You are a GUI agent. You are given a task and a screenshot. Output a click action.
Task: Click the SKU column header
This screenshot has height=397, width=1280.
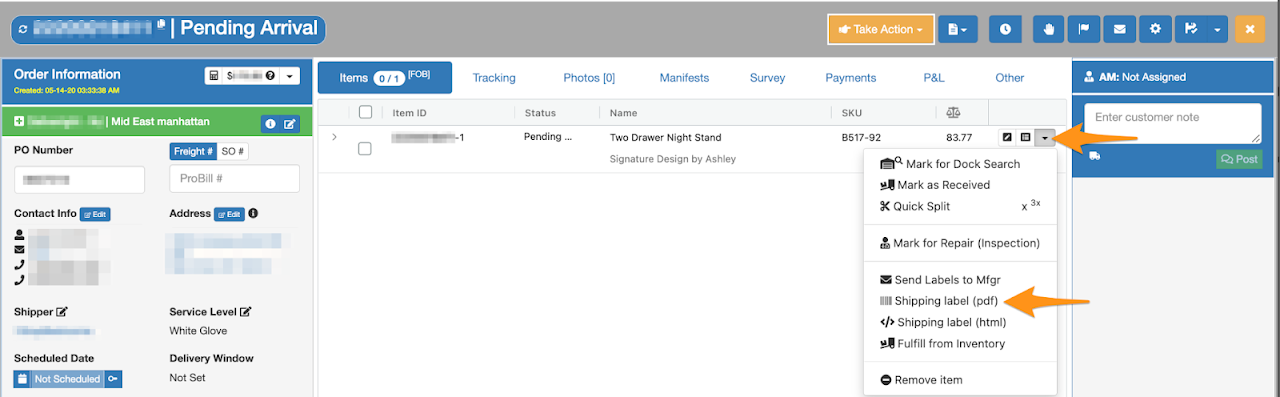click(852, 113)
